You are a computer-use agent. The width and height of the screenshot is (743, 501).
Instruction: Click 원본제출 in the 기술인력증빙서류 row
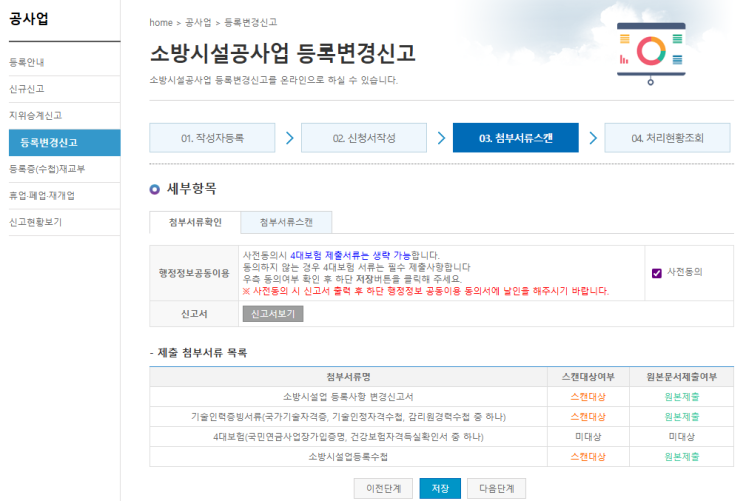(x=681, y=417)
